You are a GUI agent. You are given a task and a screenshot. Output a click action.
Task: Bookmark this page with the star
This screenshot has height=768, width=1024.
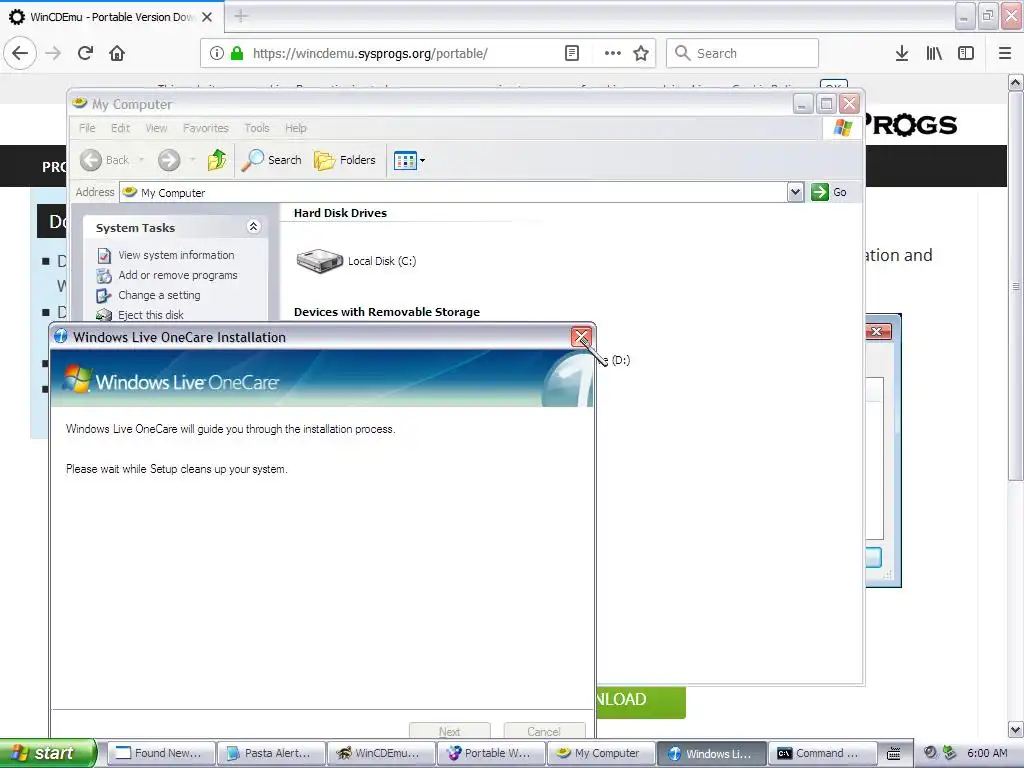[x=641, y=53]
